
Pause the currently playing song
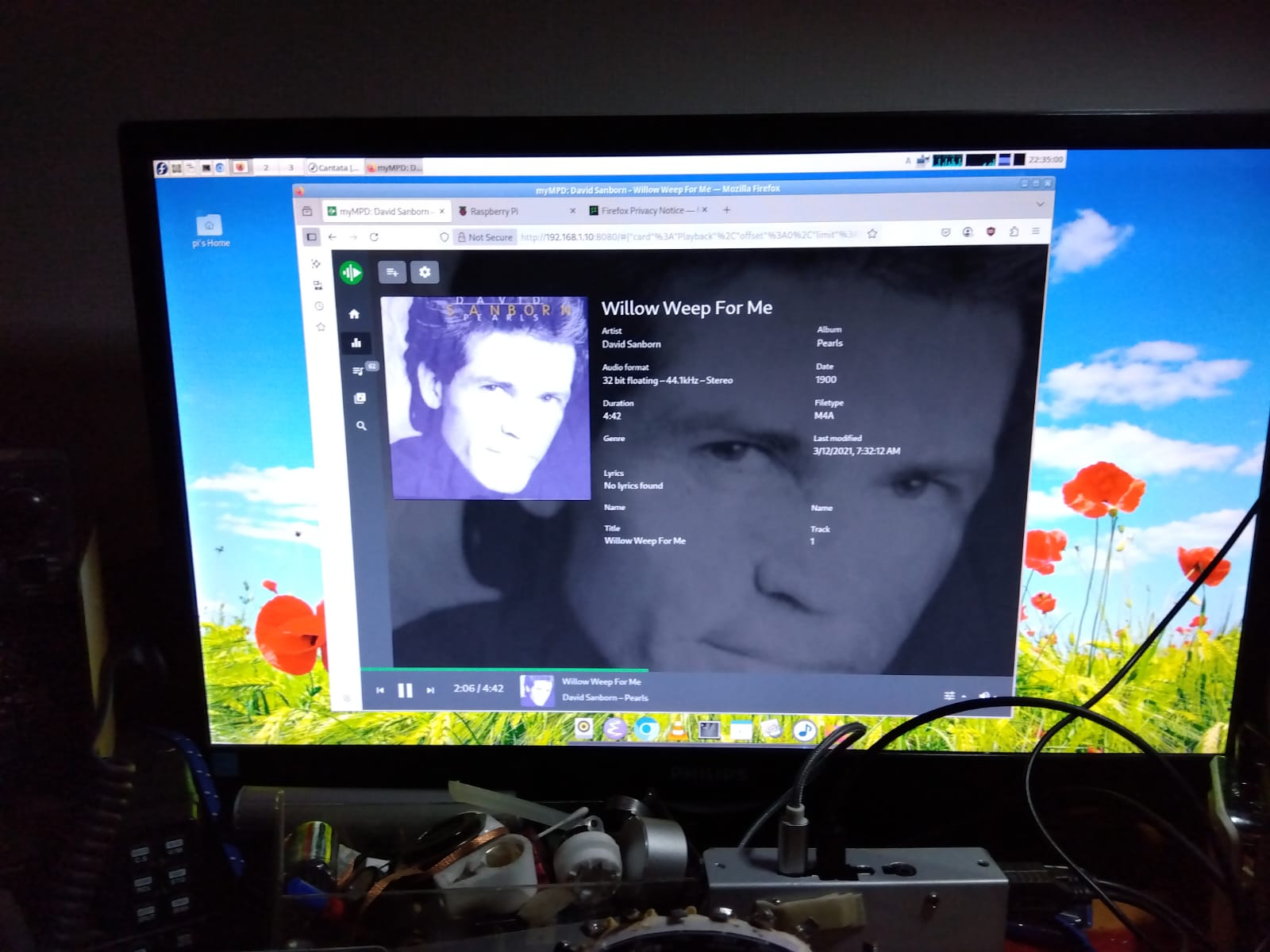click(405, 690)
